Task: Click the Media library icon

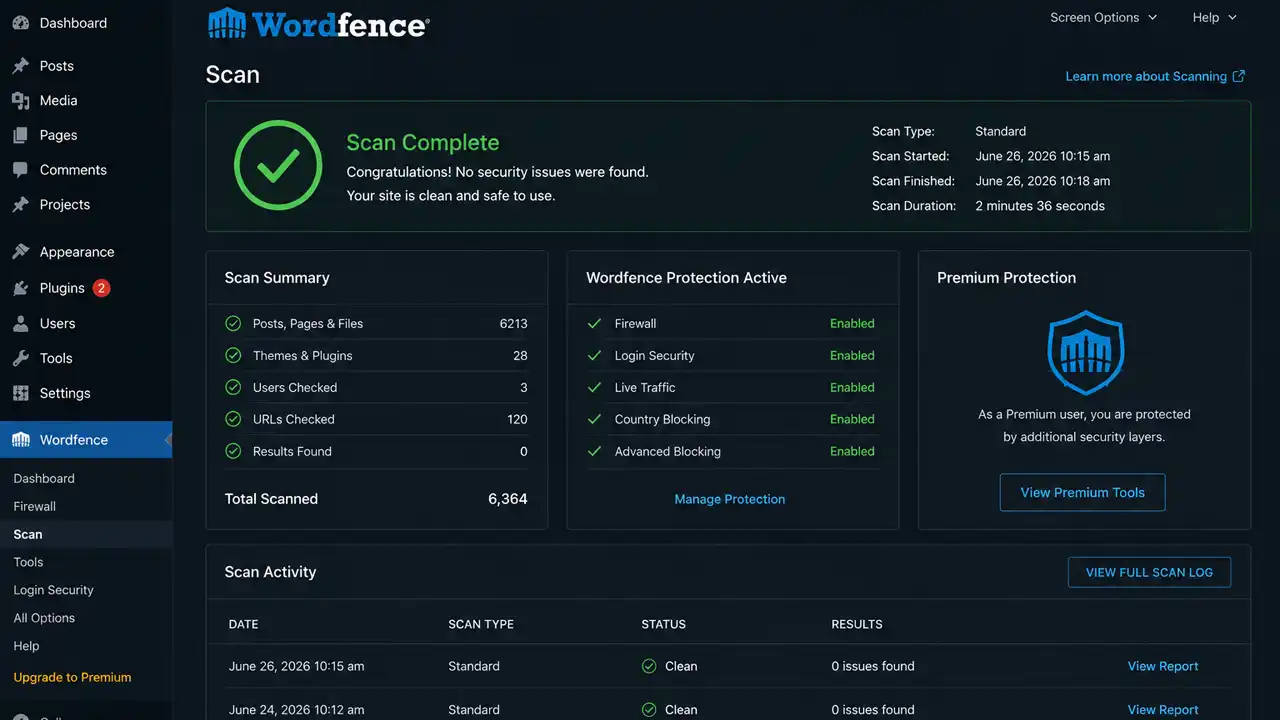Action: (20, 100)
